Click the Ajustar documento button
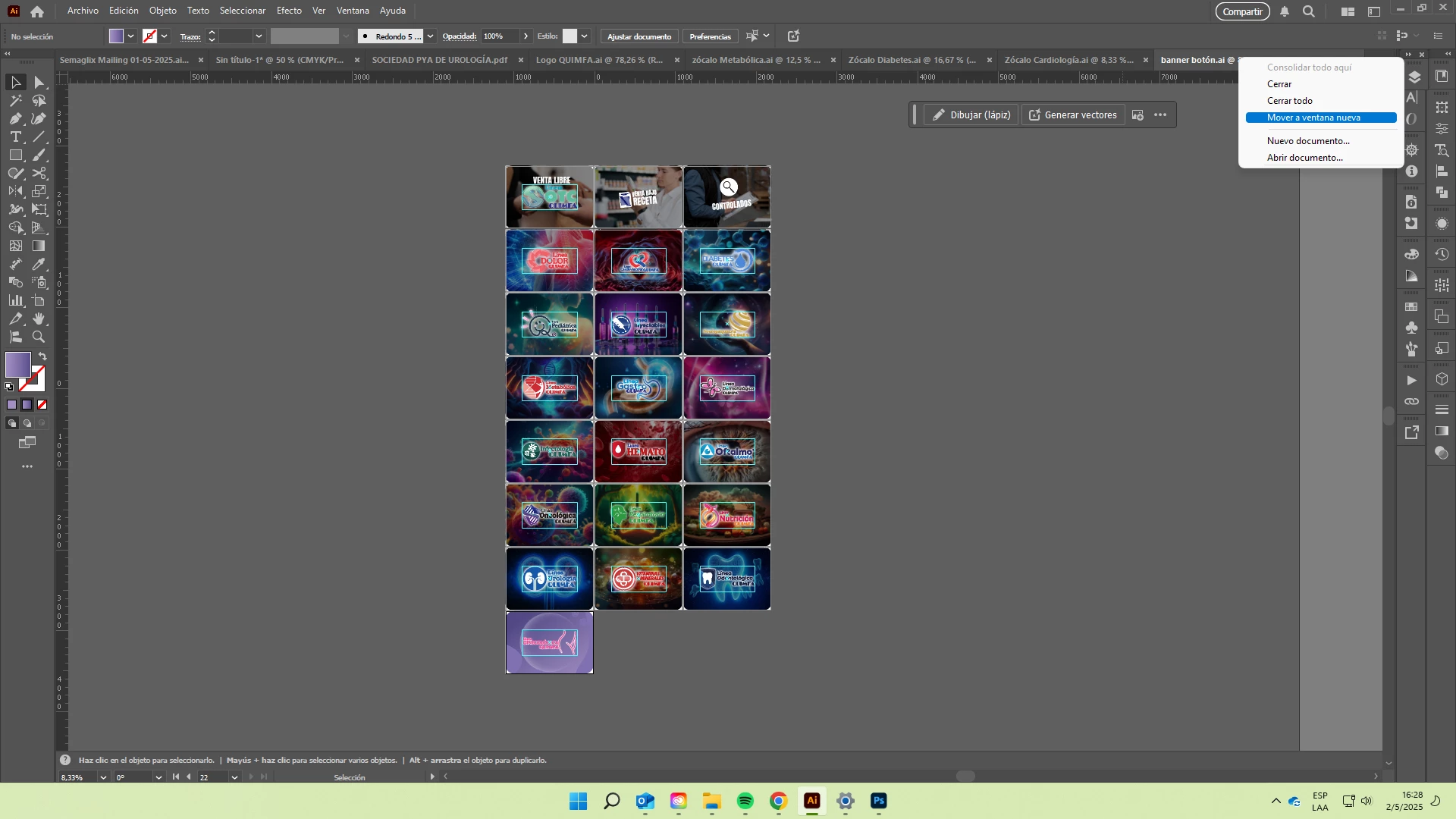 (639, 36)
